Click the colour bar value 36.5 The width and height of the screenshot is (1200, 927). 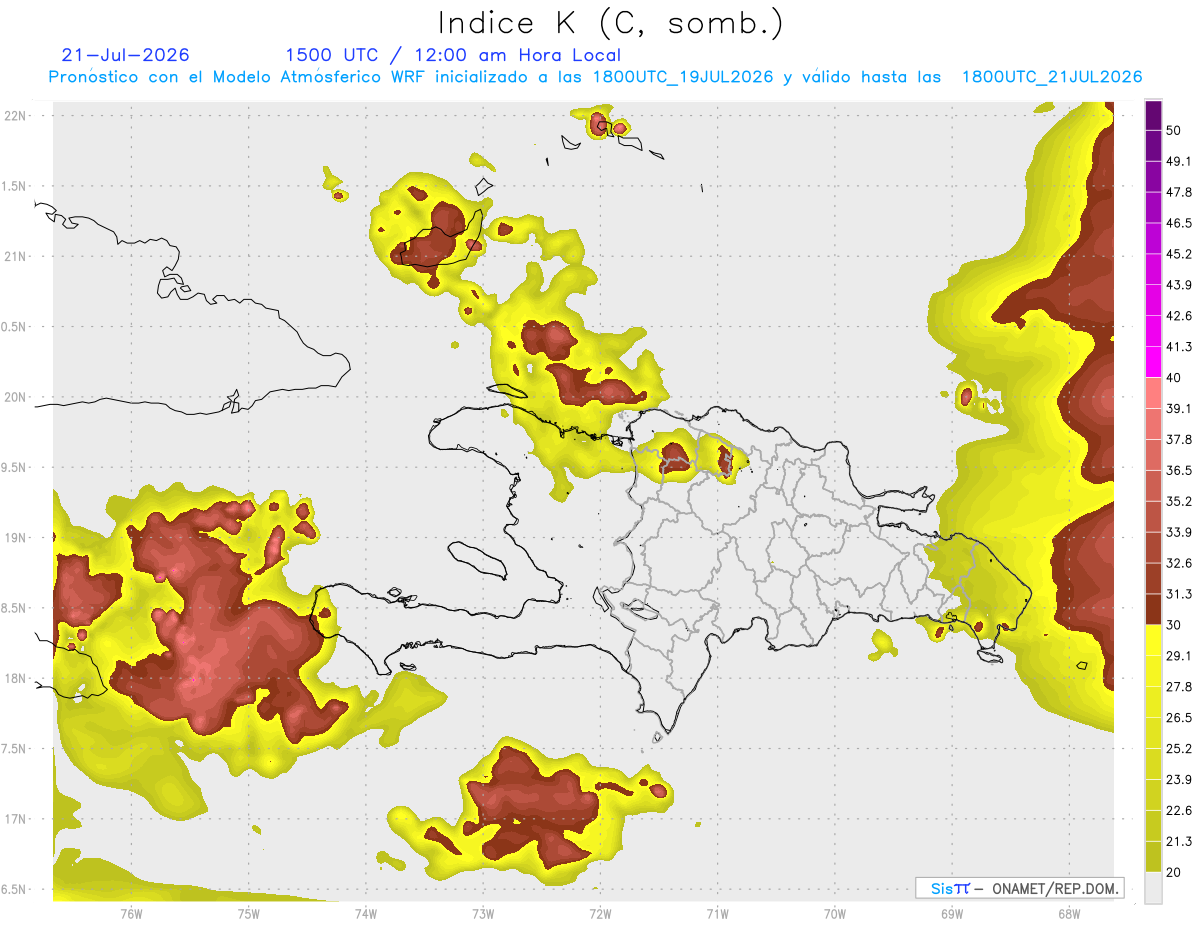[x=1179, y=470]
